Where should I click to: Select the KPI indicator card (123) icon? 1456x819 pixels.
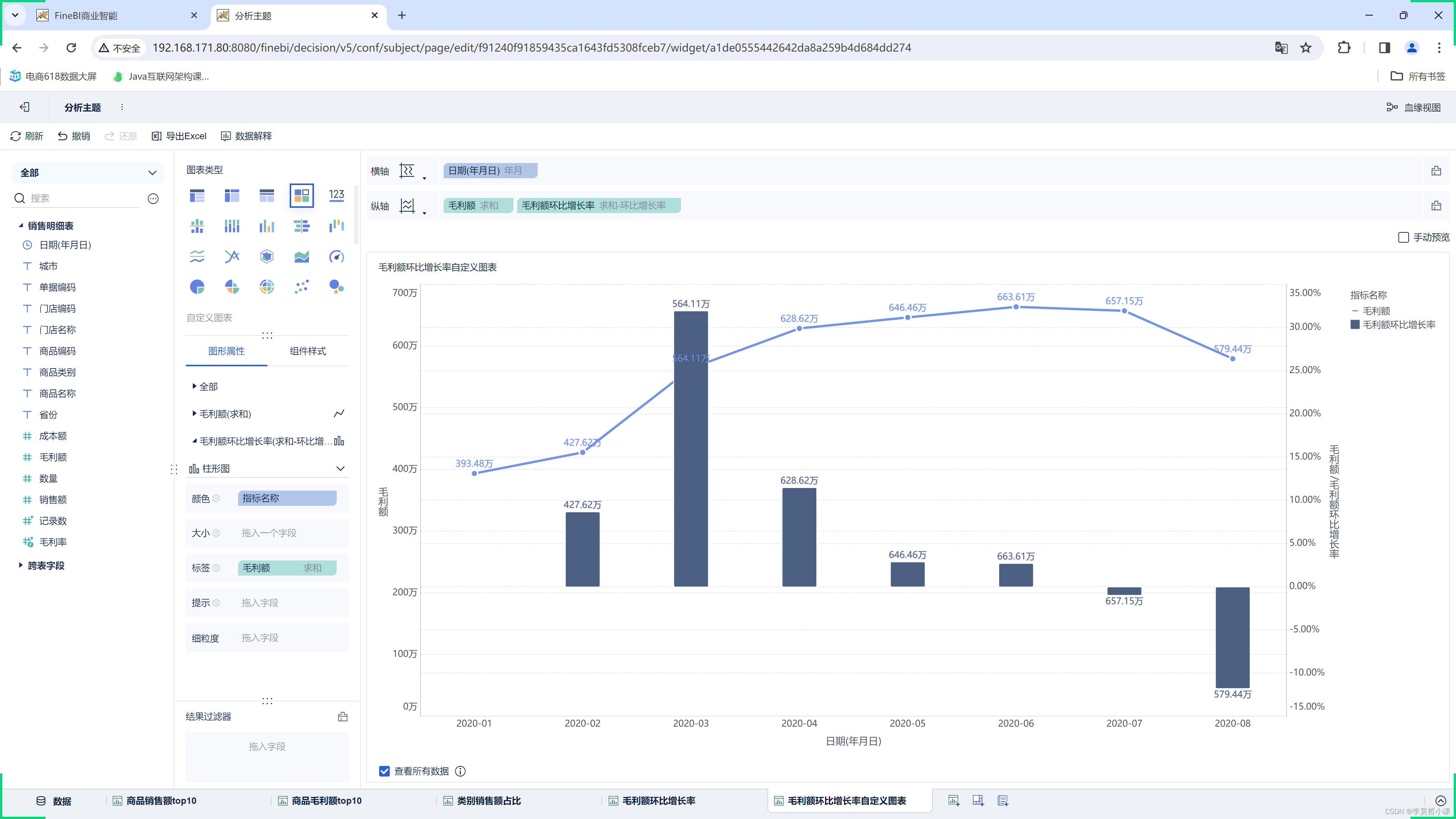[x=336, y=196]
